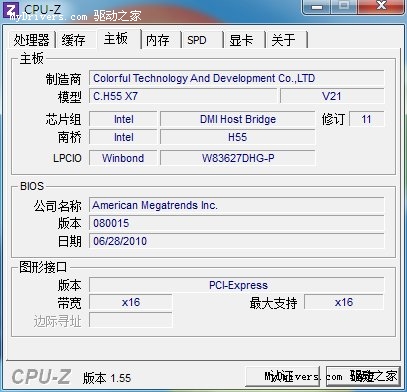Viewport: 407px width, 392px height.
Task: Click the chipset revision value 11
Action: coord(366,119)
